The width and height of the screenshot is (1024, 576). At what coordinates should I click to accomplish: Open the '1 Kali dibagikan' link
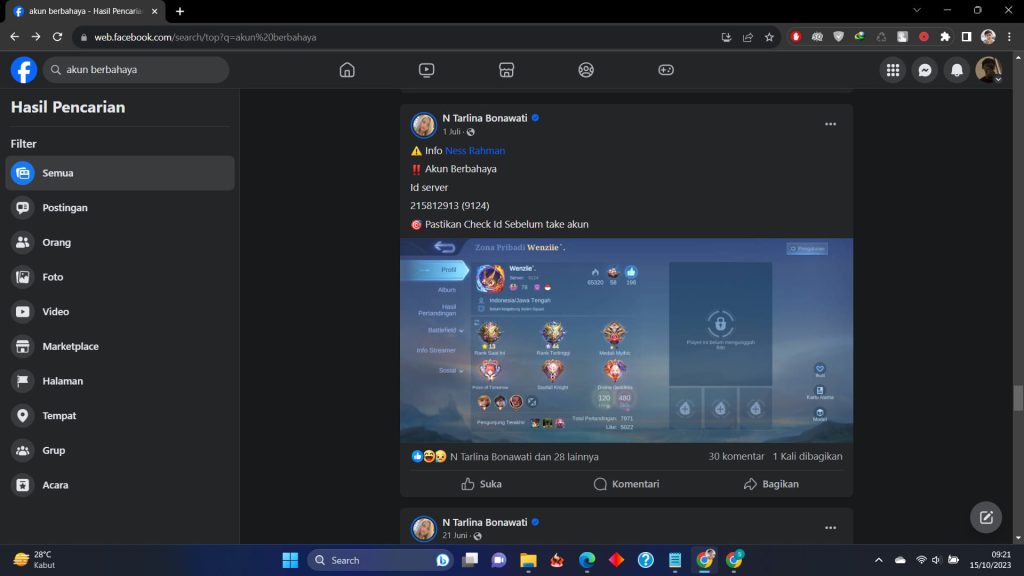coord(807,456)
